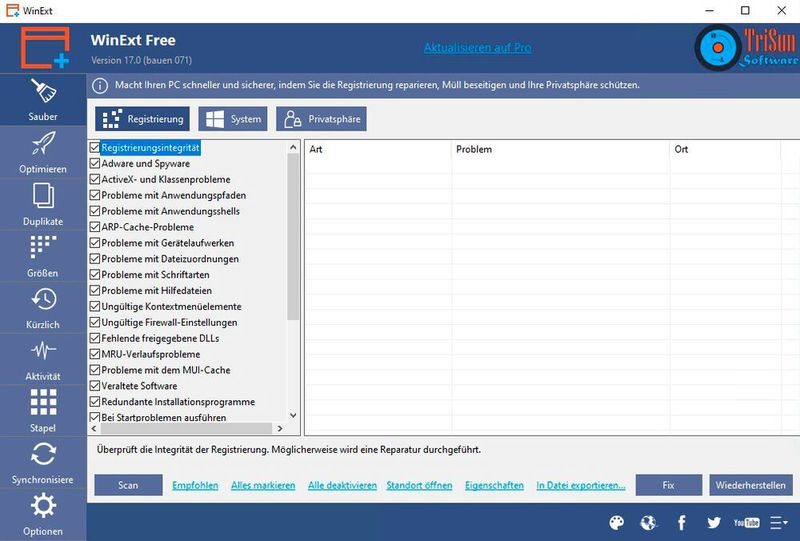Screen dimensions: 800x541
Task: Open the YouTube icon
Action: point(746,523)
